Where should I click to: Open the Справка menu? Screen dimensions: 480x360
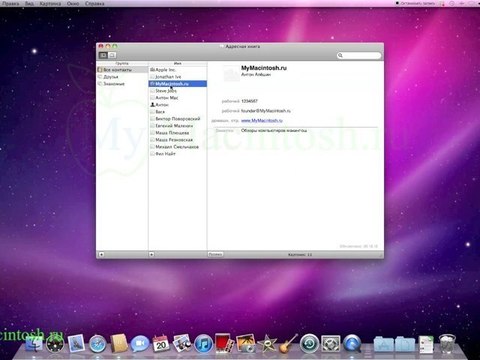point(95,4)
